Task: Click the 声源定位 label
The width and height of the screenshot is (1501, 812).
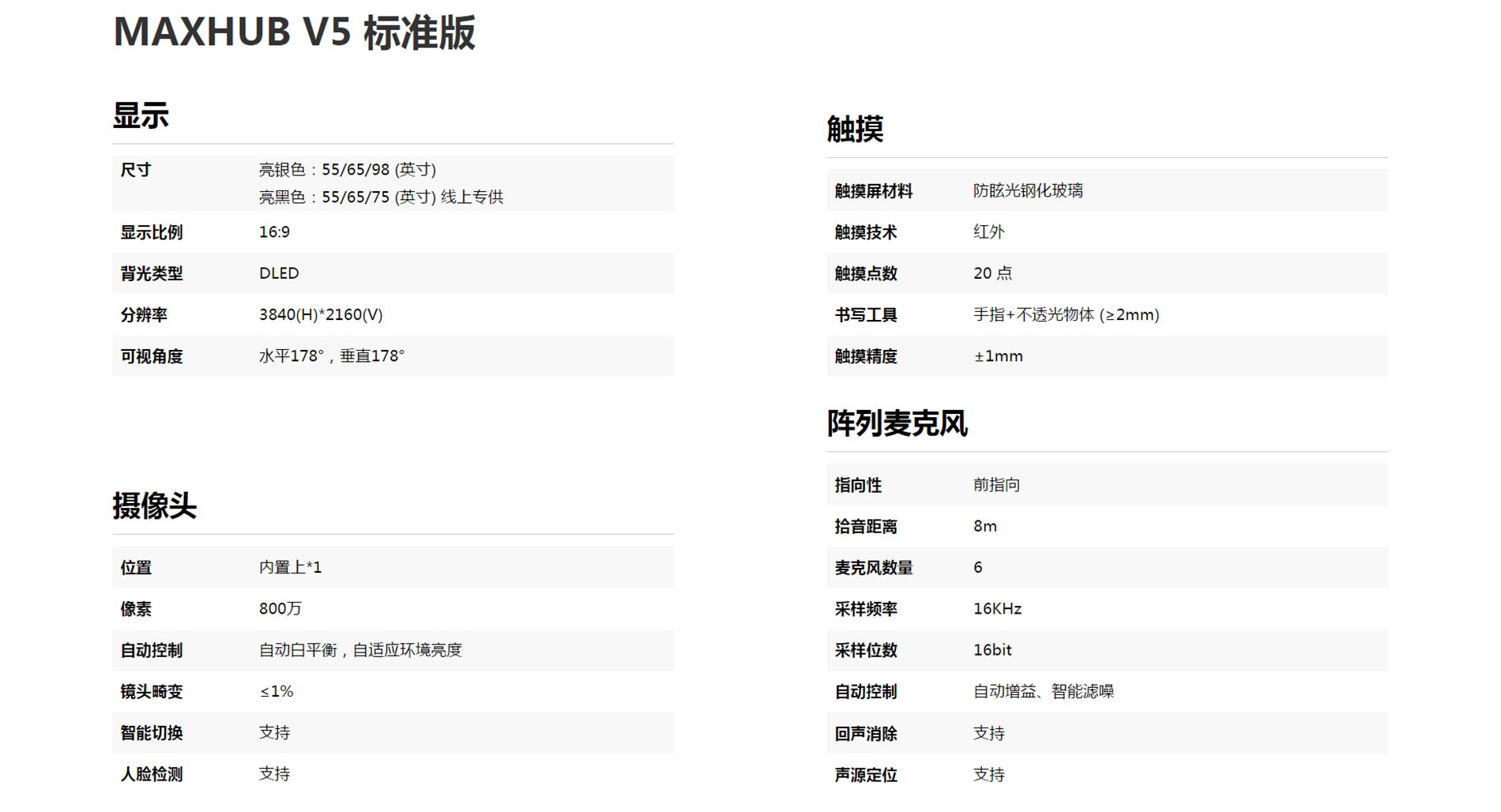Action: tap(866, 775)
